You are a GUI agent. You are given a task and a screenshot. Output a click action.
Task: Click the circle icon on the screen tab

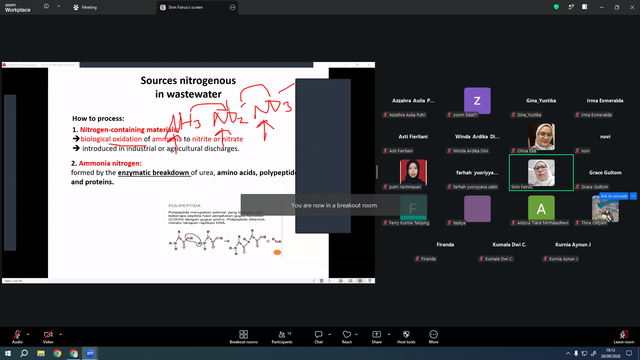pos(232,7)
